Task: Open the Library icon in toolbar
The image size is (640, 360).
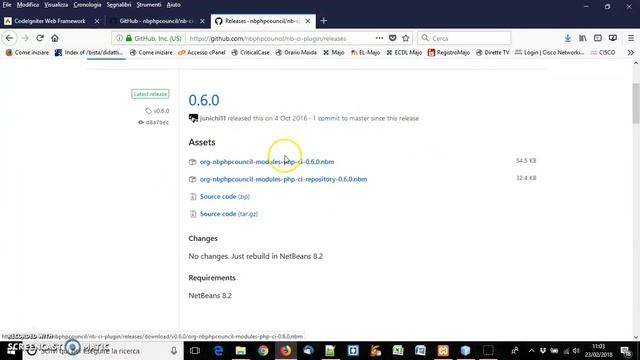Action: pyautogui.click(x=582, y=38)
